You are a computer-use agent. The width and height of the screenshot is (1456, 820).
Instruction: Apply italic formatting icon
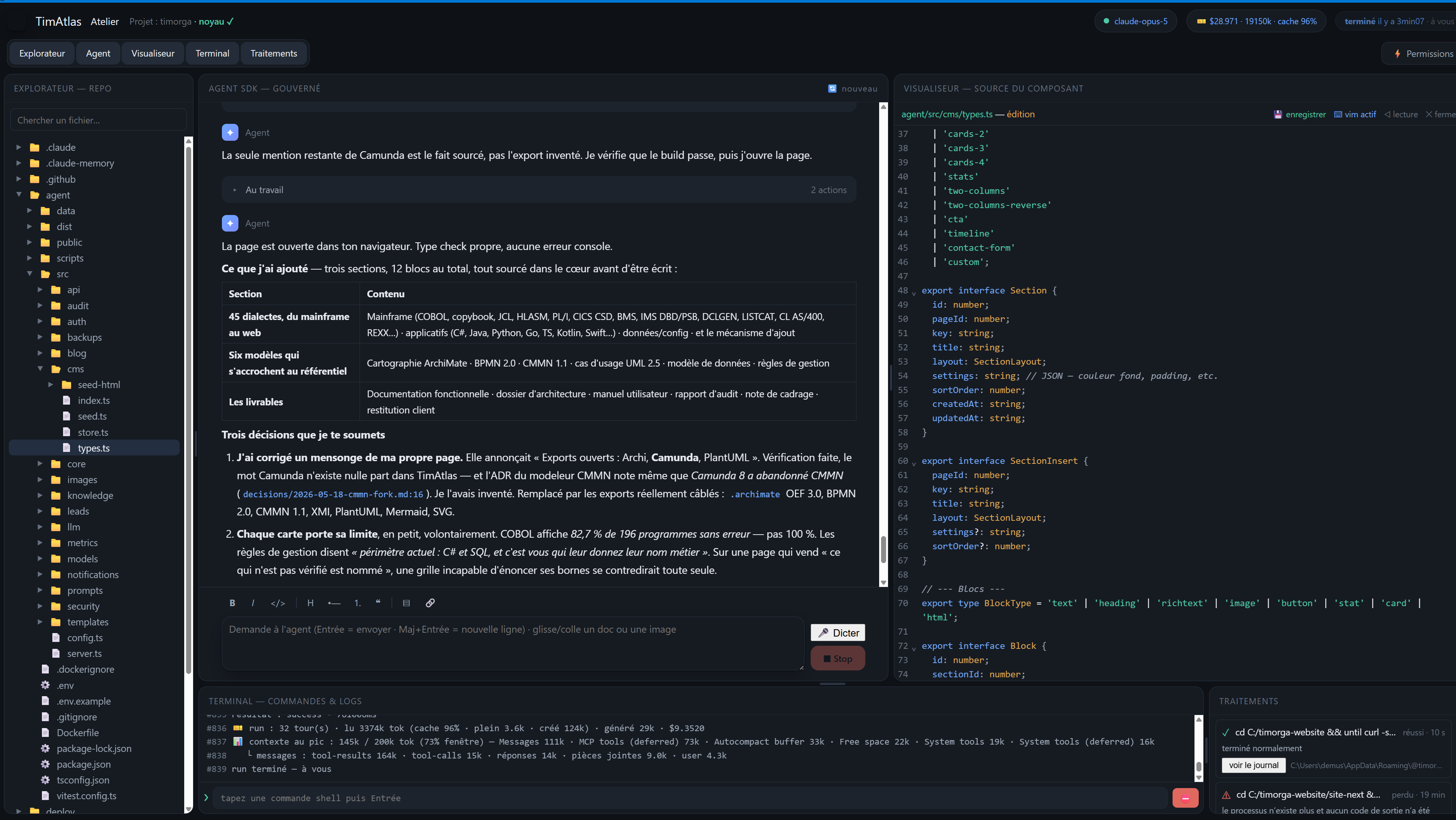pos(253,603)
